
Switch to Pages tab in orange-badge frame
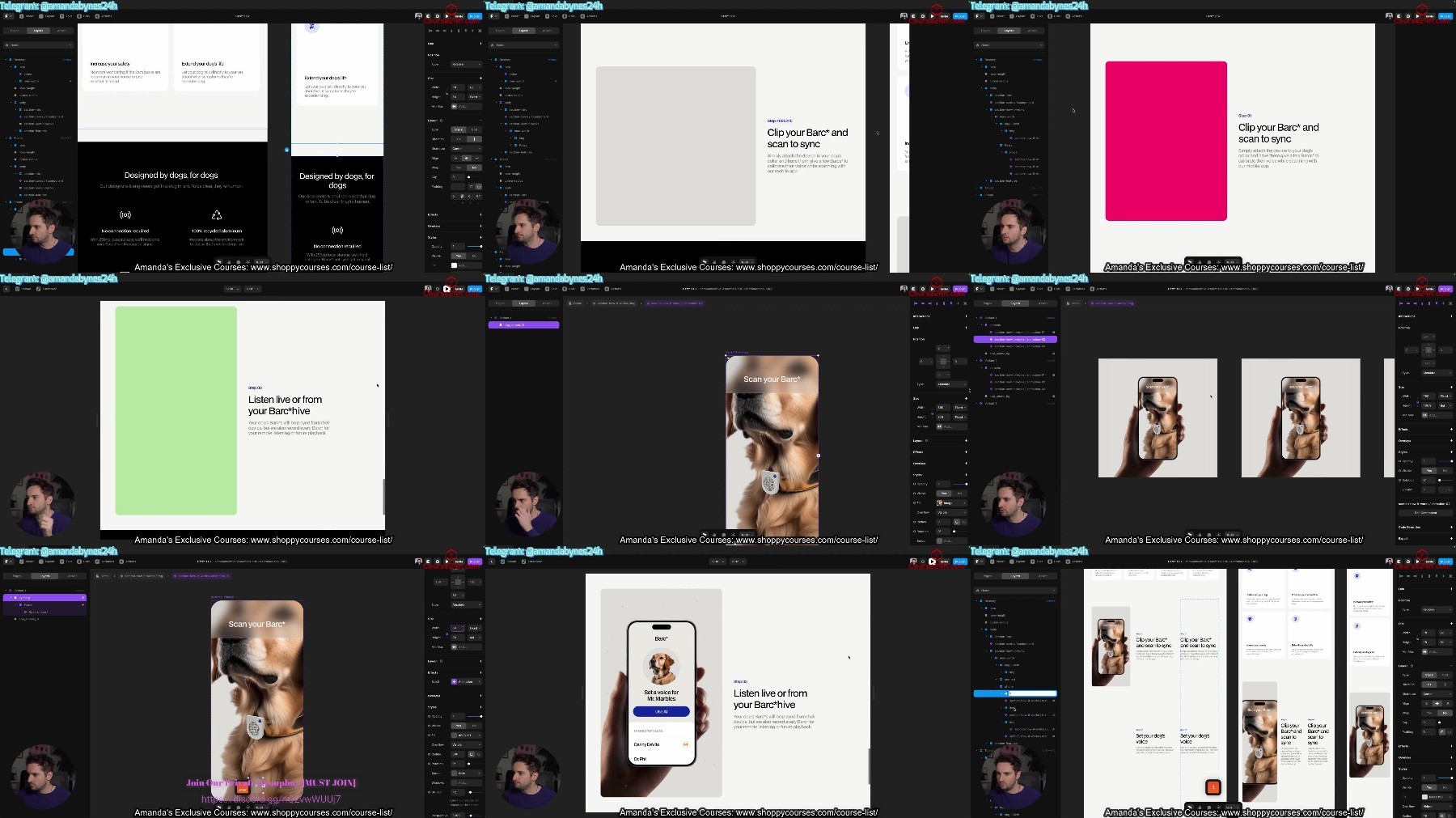pyautogui.click(x=988, y=576)
